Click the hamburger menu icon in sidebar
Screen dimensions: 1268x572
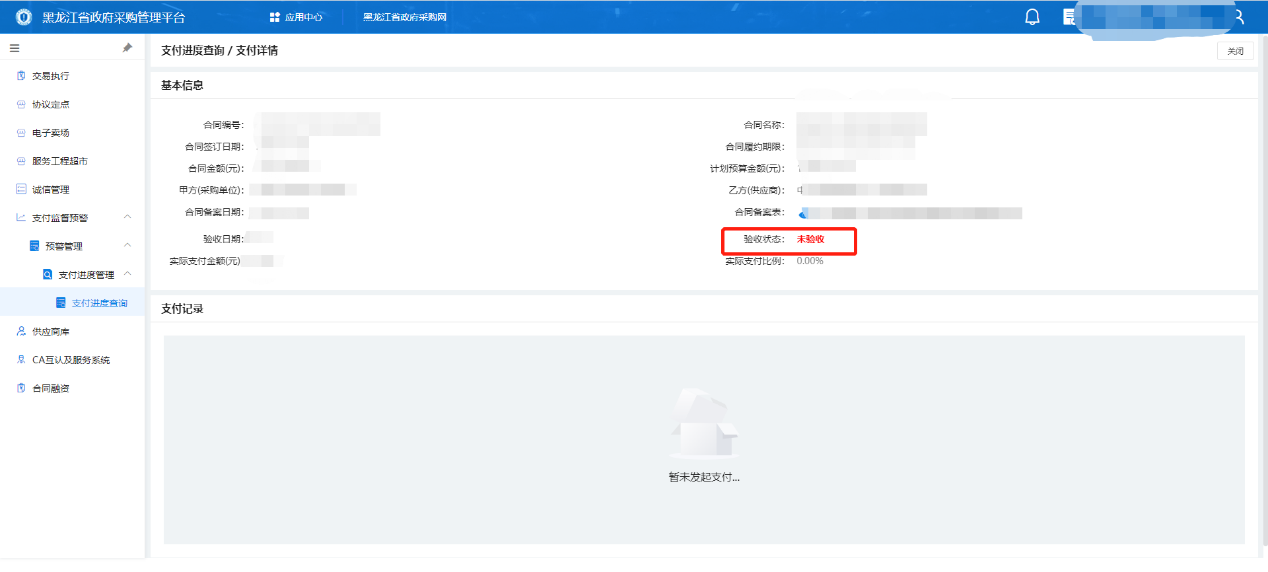15,48
